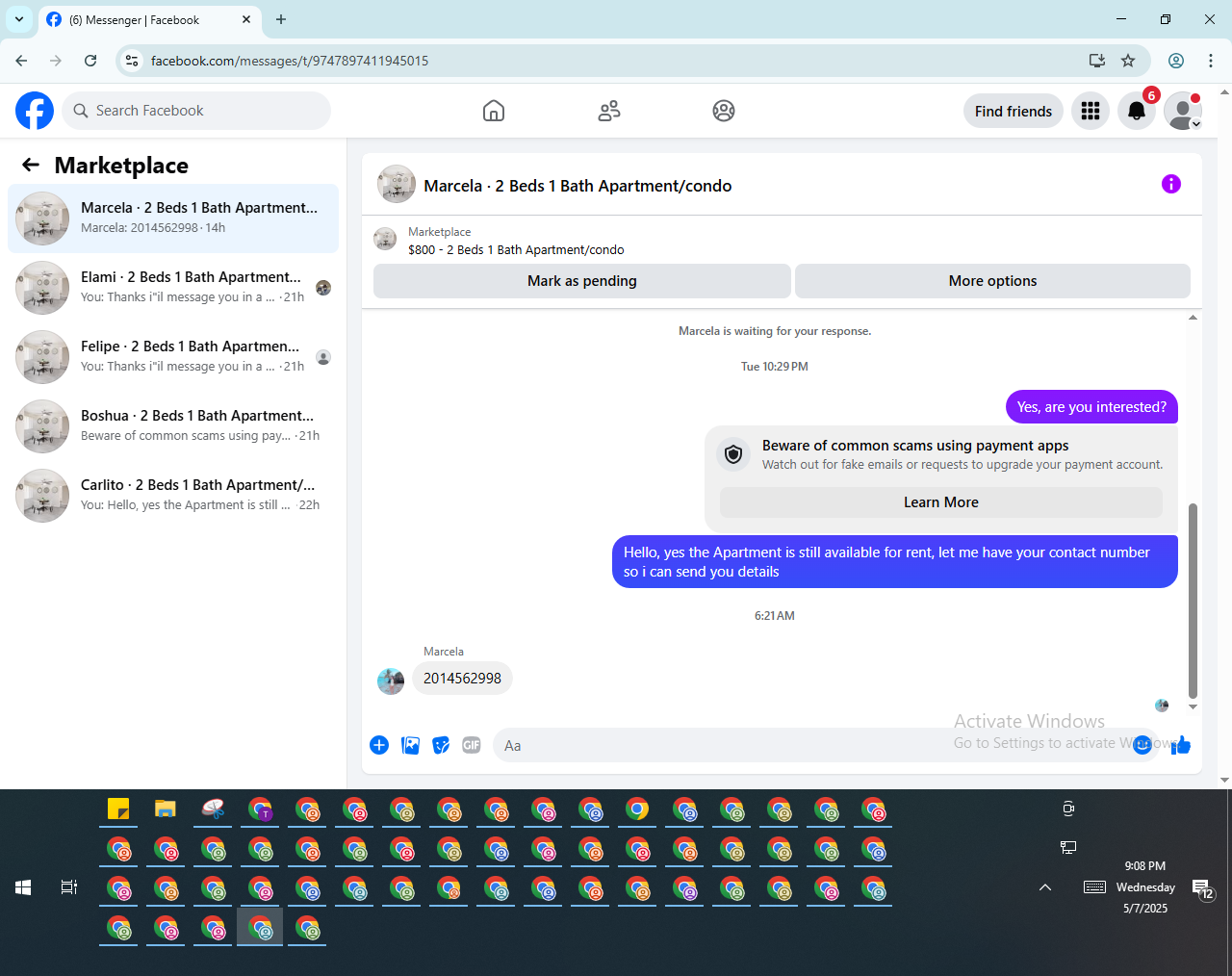
Task: Click More options button
Action: tap(992, 281)
